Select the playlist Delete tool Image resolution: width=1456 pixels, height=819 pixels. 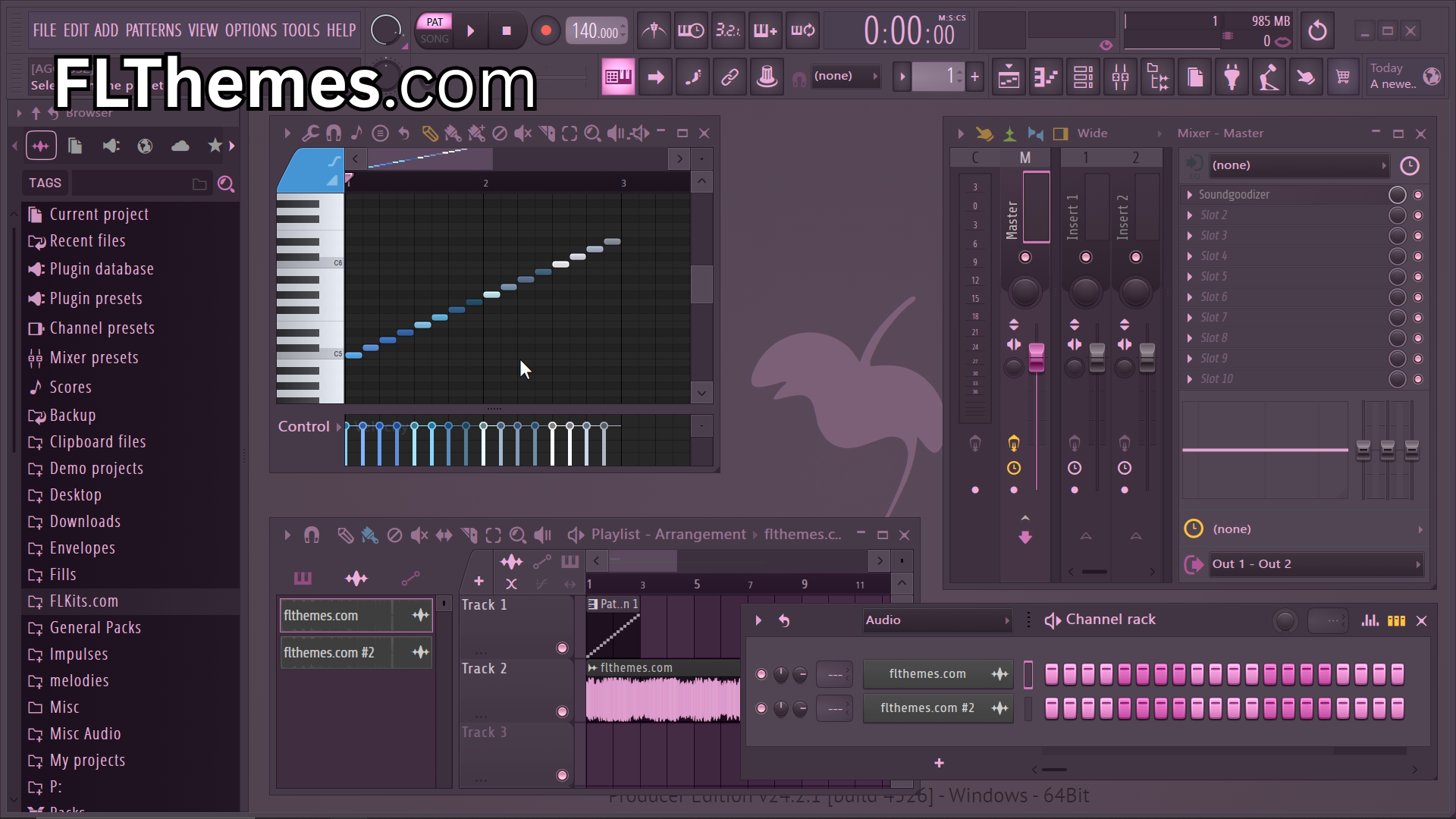click(x=394, y=535)
